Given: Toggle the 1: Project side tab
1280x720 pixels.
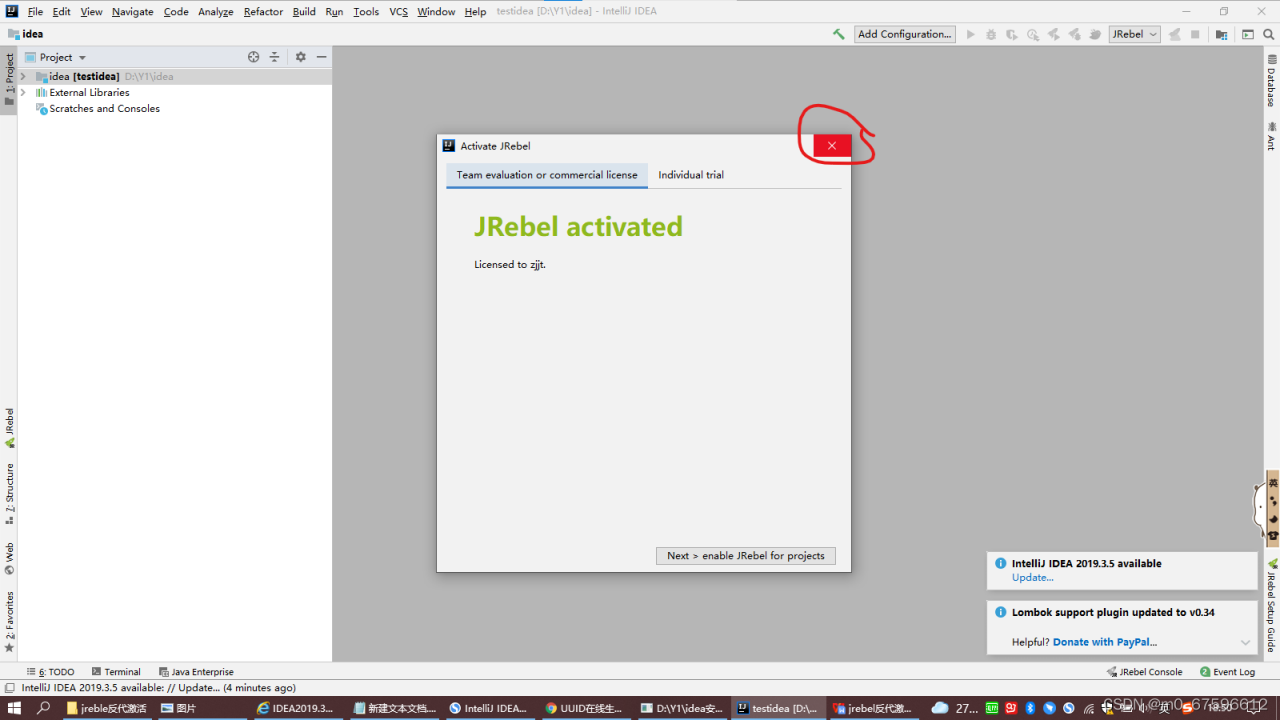Looking at the screenshot, I should click(x=9, y=80).
